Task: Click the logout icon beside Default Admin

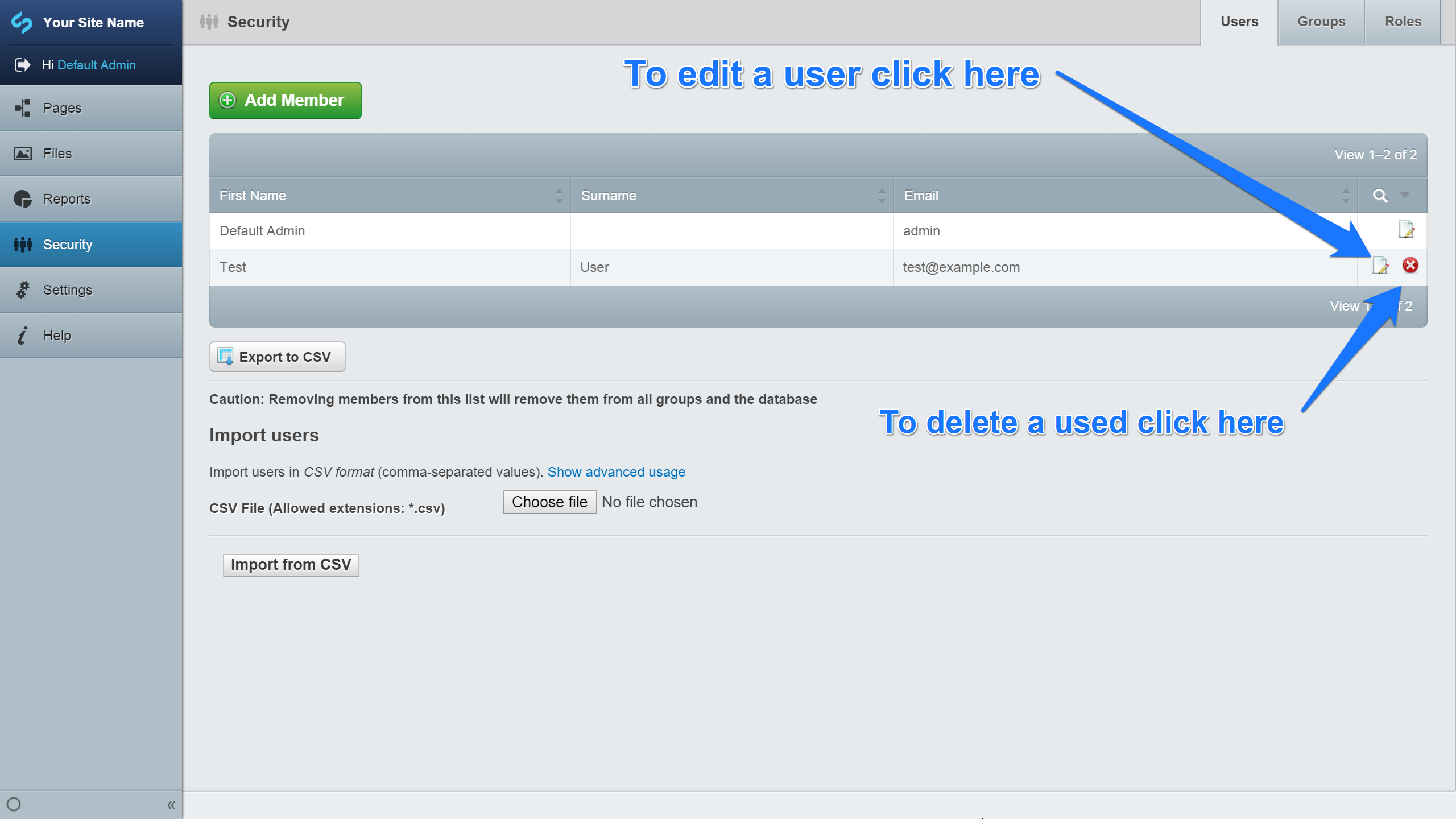Action: pos(22,64)
